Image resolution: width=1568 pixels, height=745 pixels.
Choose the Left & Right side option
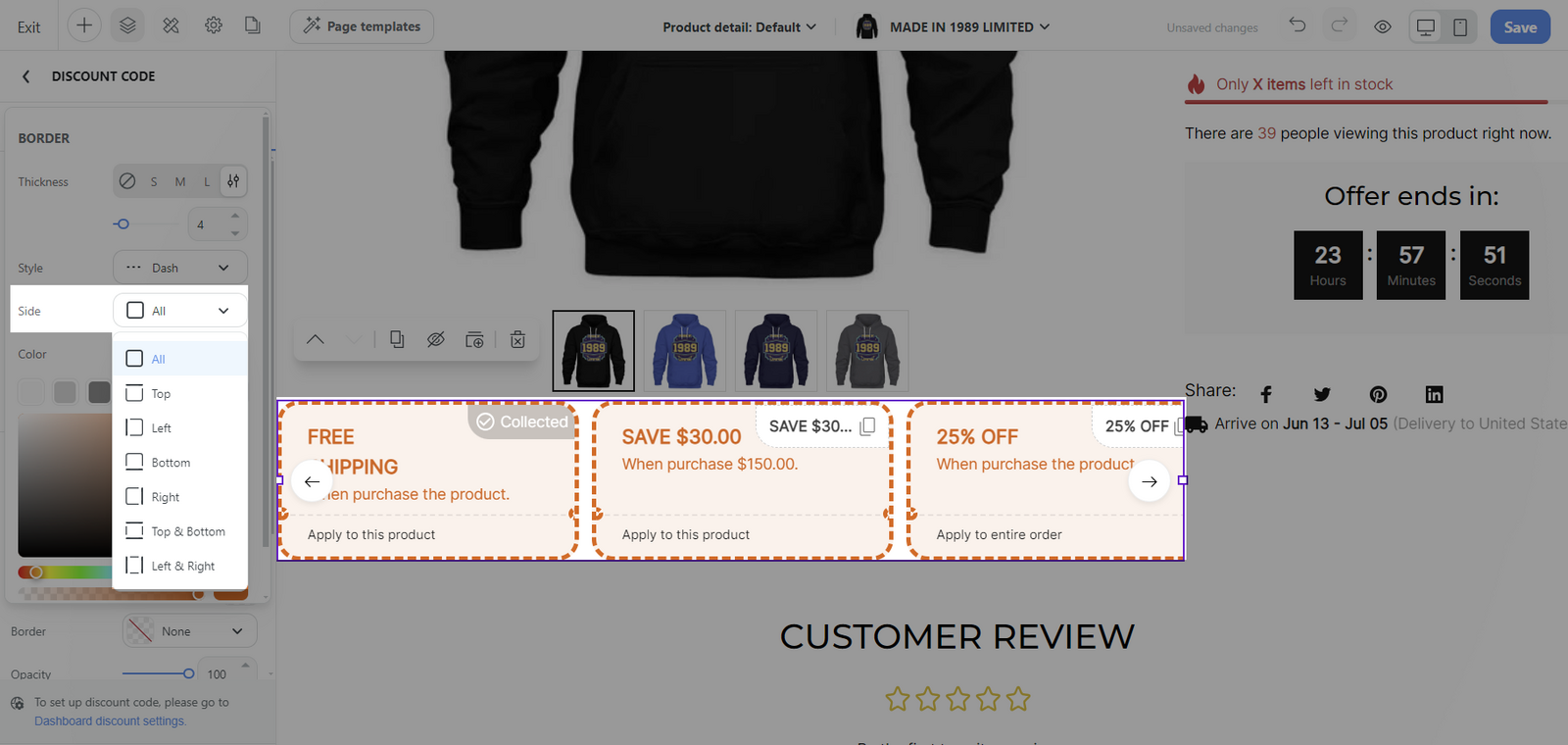coord(180,566)
